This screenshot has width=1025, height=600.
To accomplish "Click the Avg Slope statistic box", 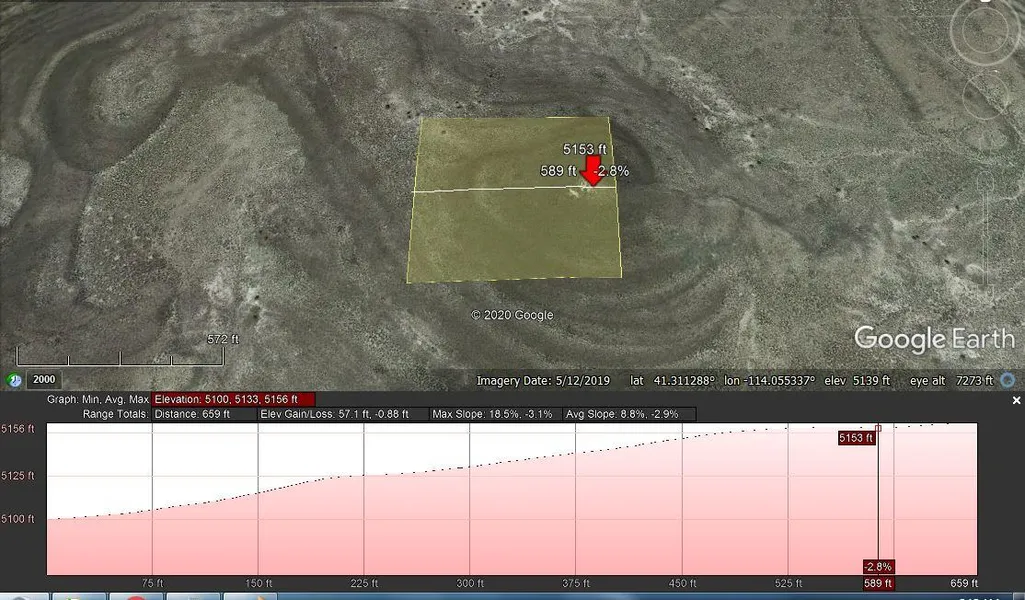I will [628, 413].
